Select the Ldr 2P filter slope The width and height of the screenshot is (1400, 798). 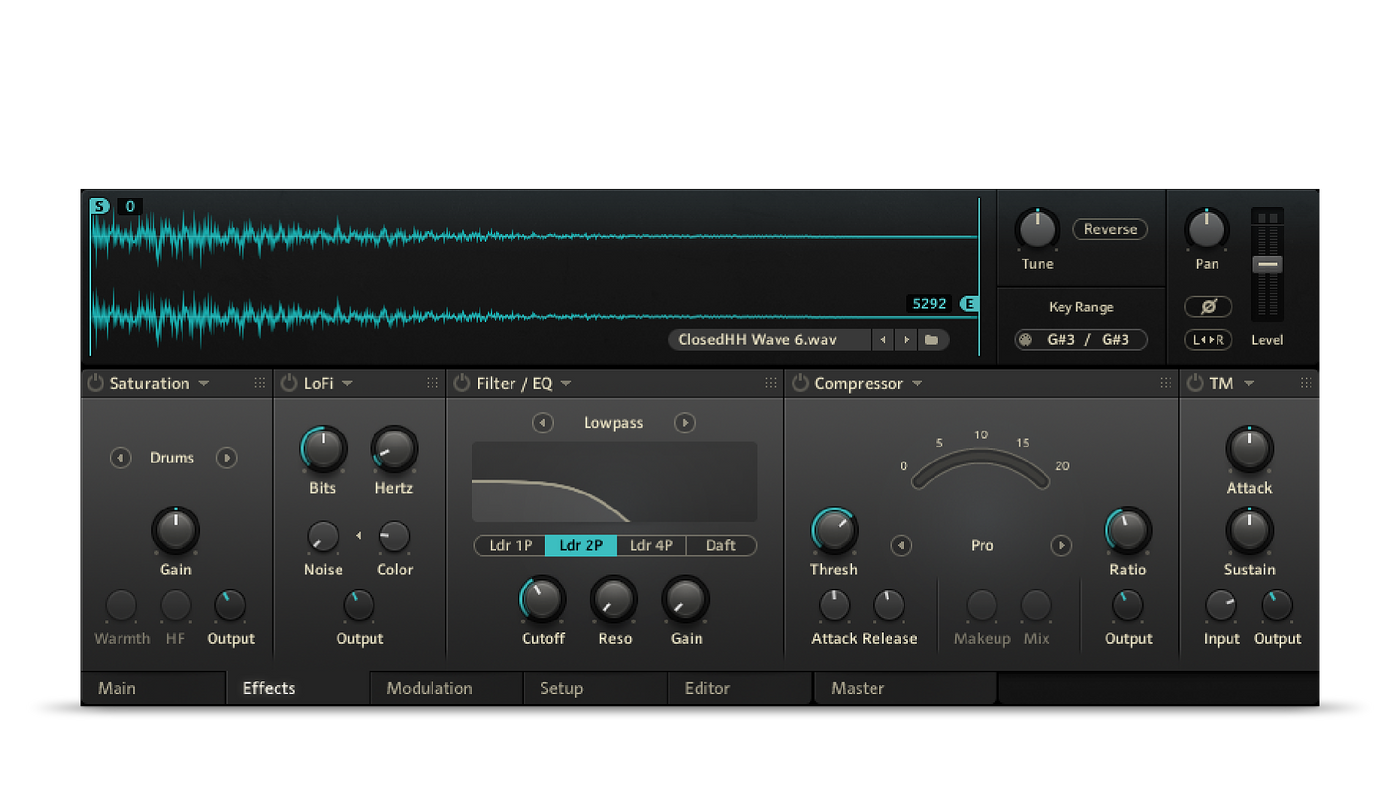581,546
